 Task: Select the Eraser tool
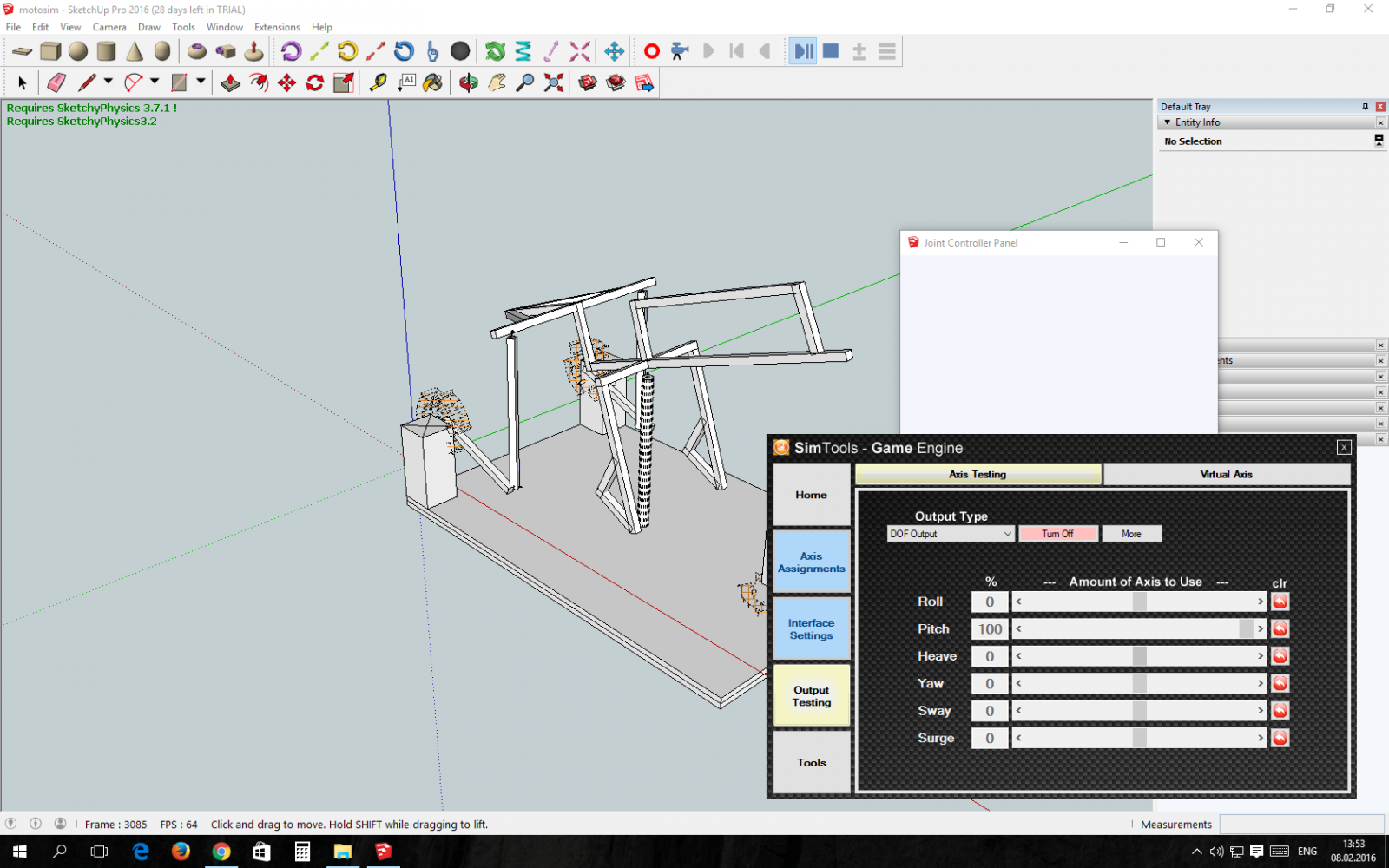pos(56,82)
